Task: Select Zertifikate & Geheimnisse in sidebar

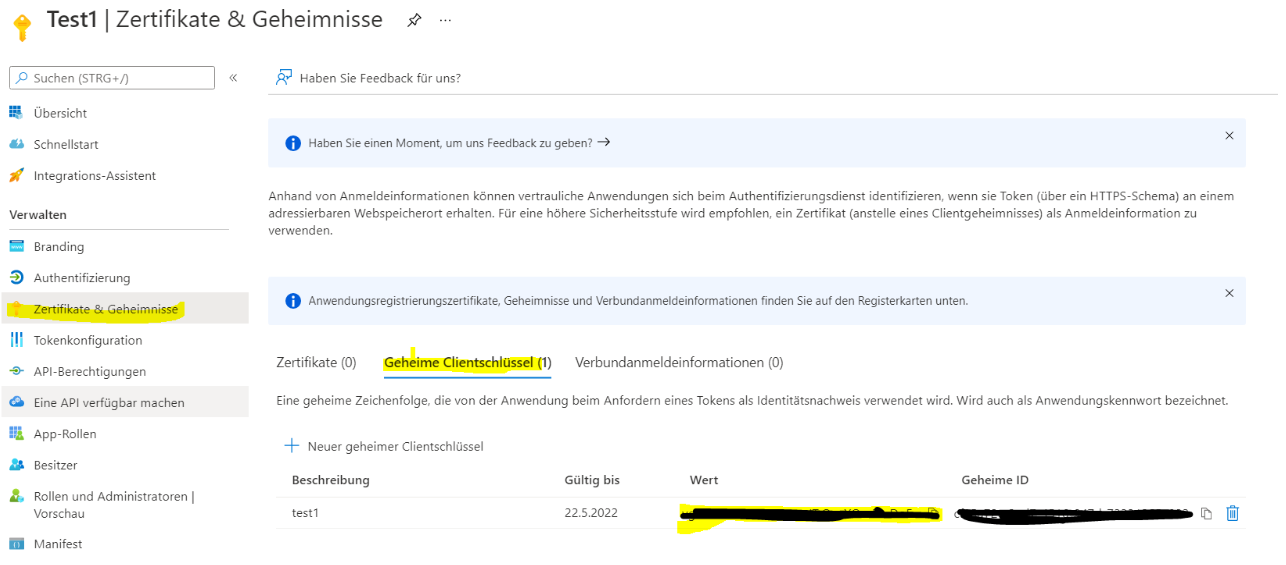Action: 106,309
